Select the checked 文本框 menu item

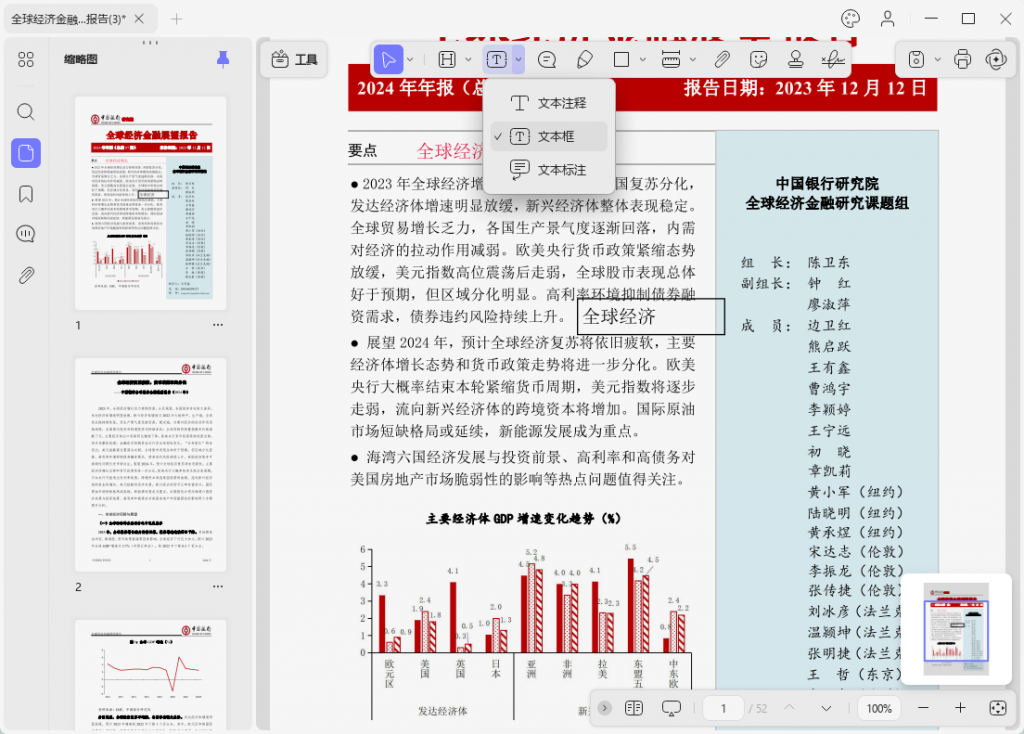click(x=549, y=136)
